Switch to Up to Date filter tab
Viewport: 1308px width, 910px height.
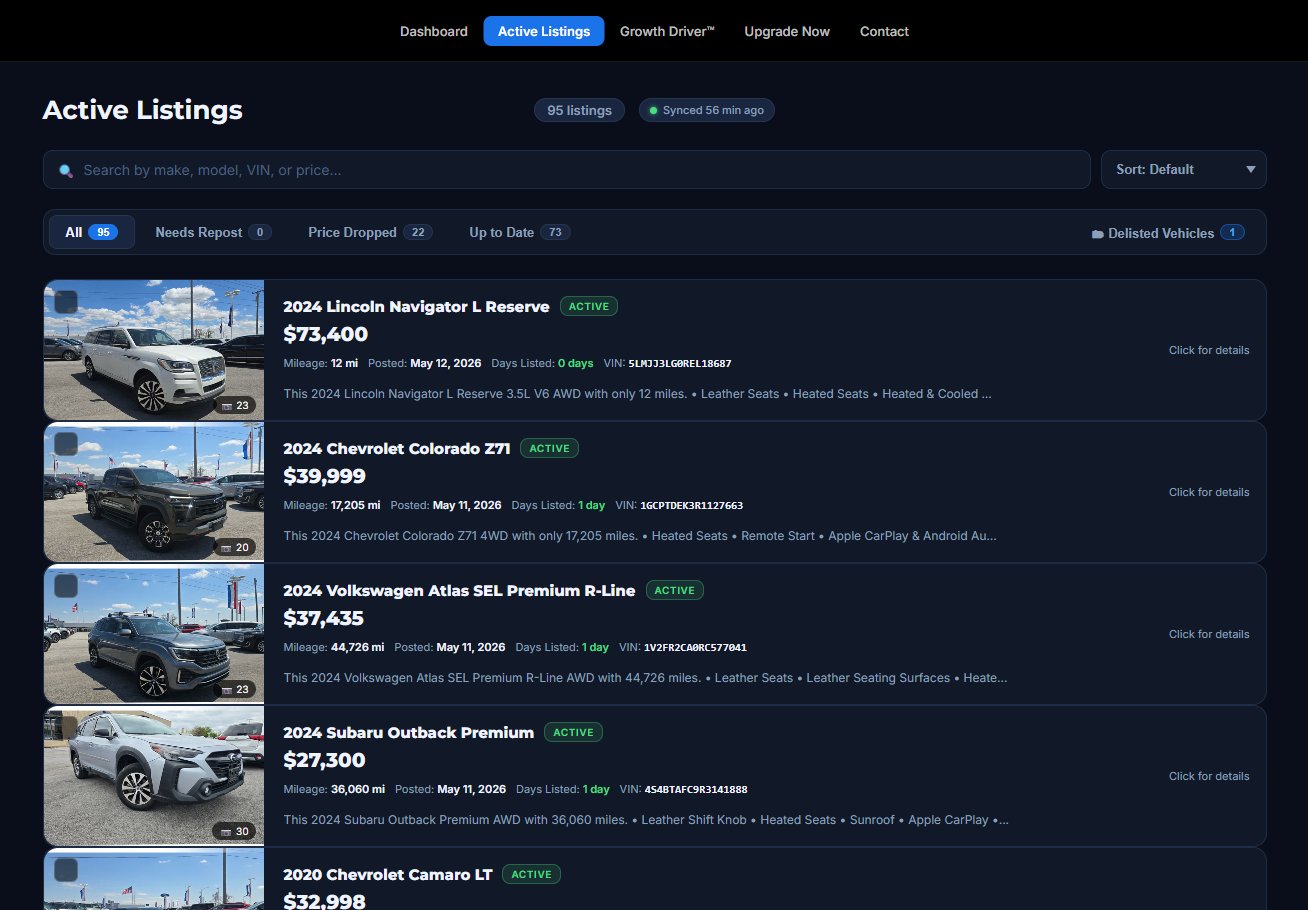[x=519, y=232]
